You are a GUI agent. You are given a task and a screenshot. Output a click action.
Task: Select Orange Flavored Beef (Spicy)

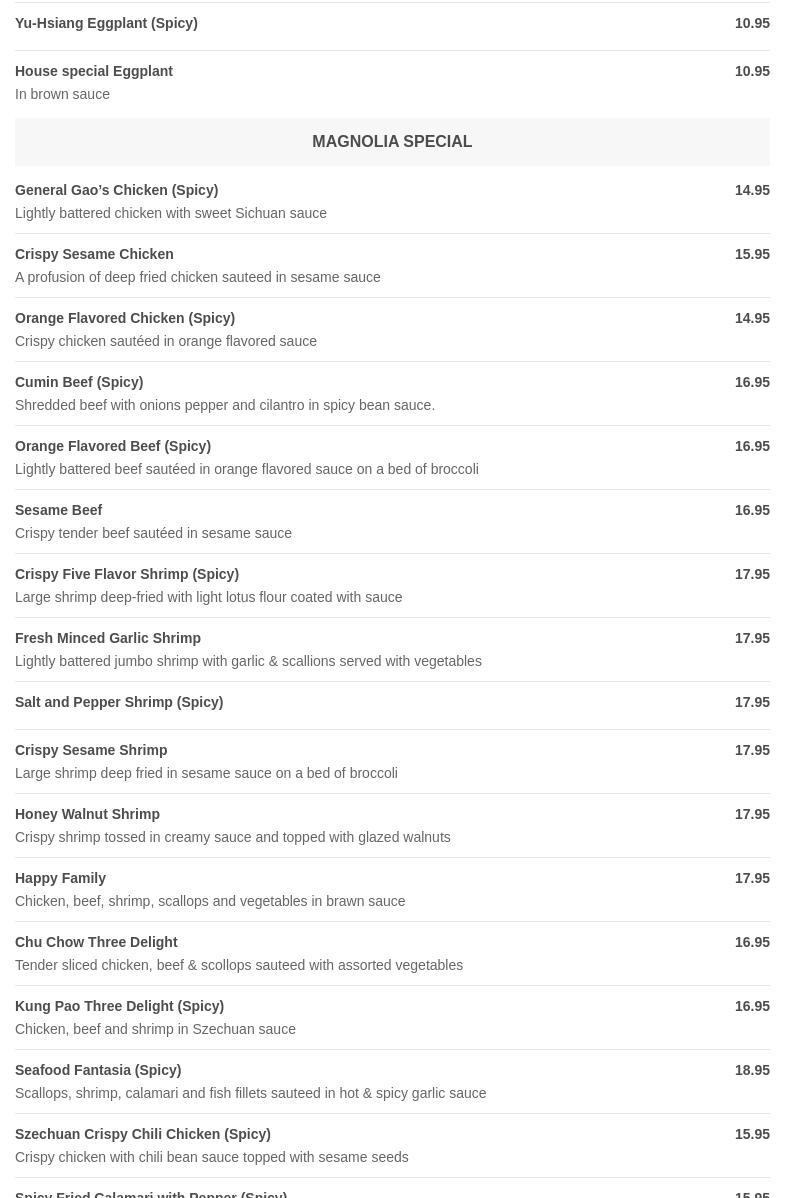[x=113, y=446]
